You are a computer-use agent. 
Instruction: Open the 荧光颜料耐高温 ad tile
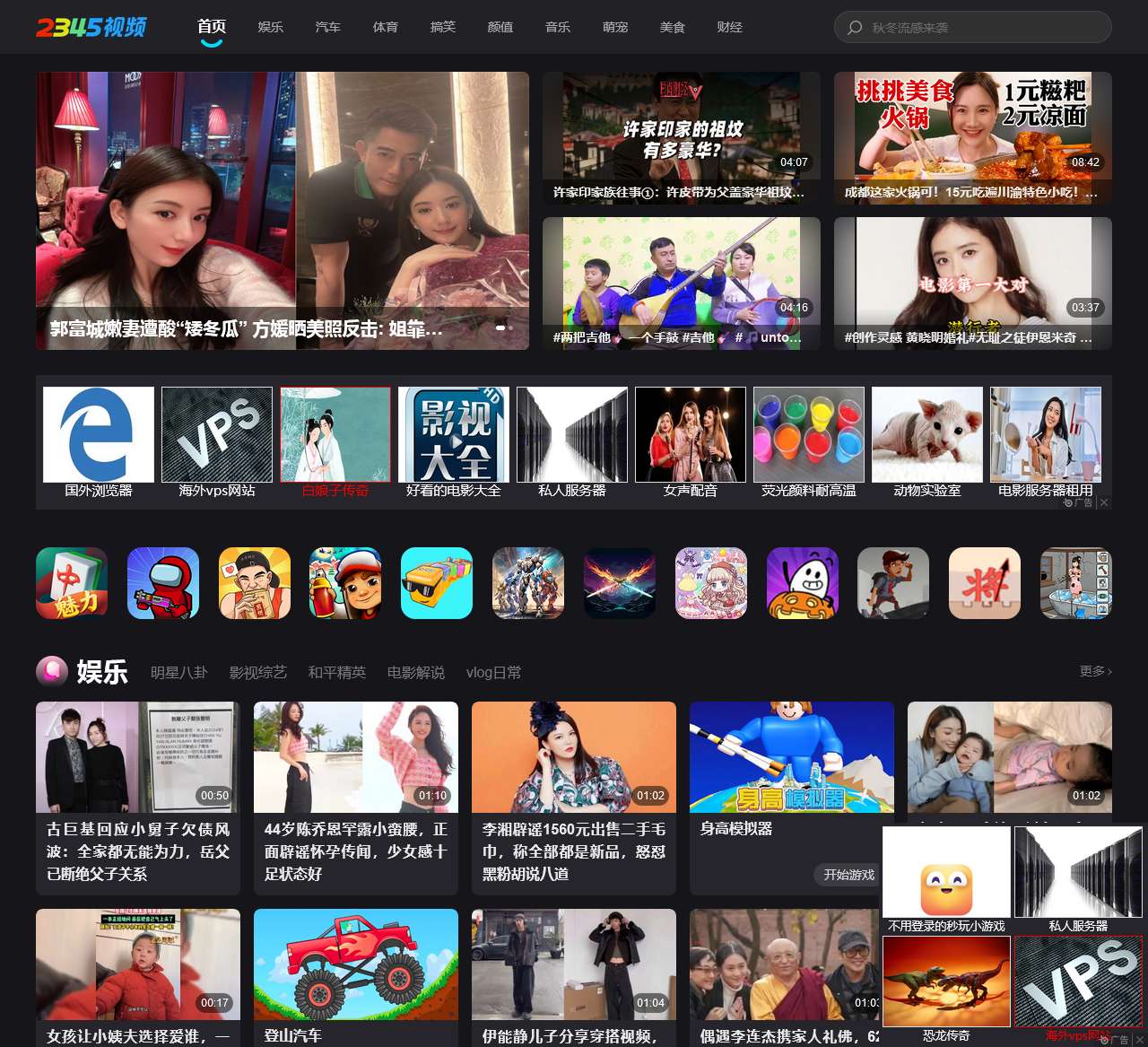pyautogui.click(x=809, y=442)
